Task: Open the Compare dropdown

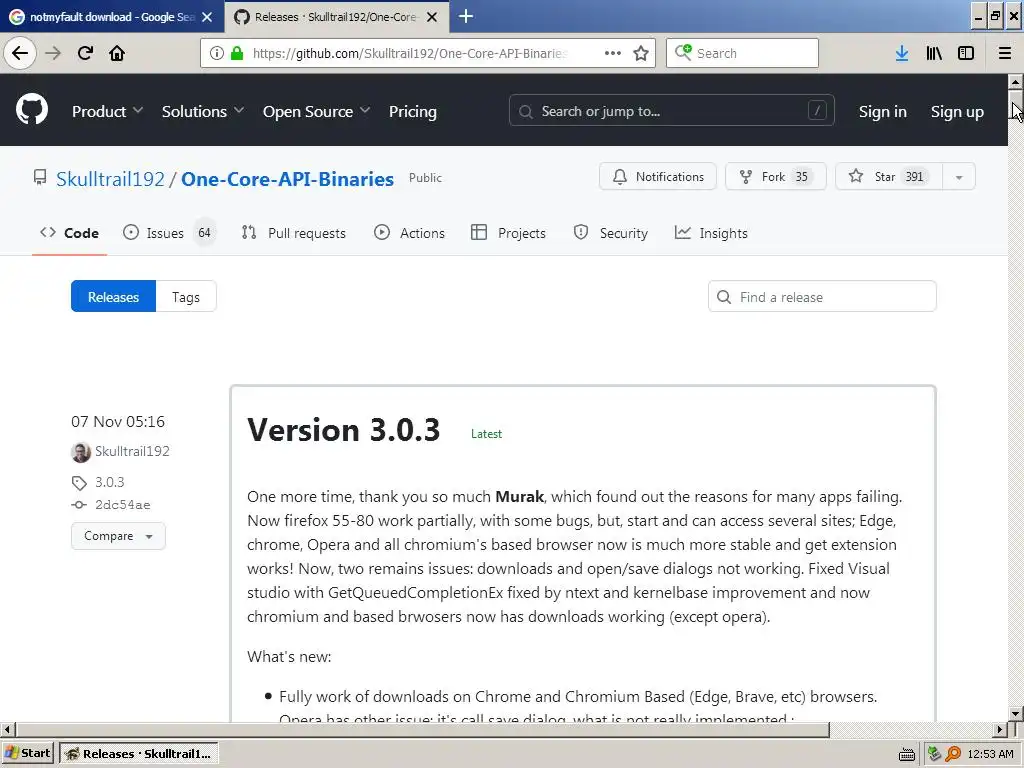Action: tap(118, 536)
